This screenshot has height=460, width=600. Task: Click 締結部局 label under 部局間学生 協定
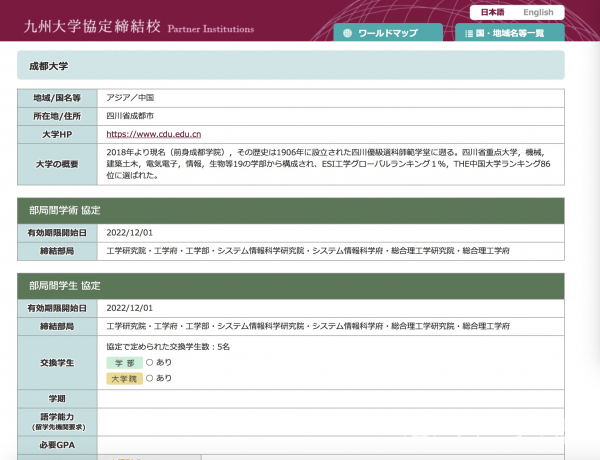click(x=57, y=327)
